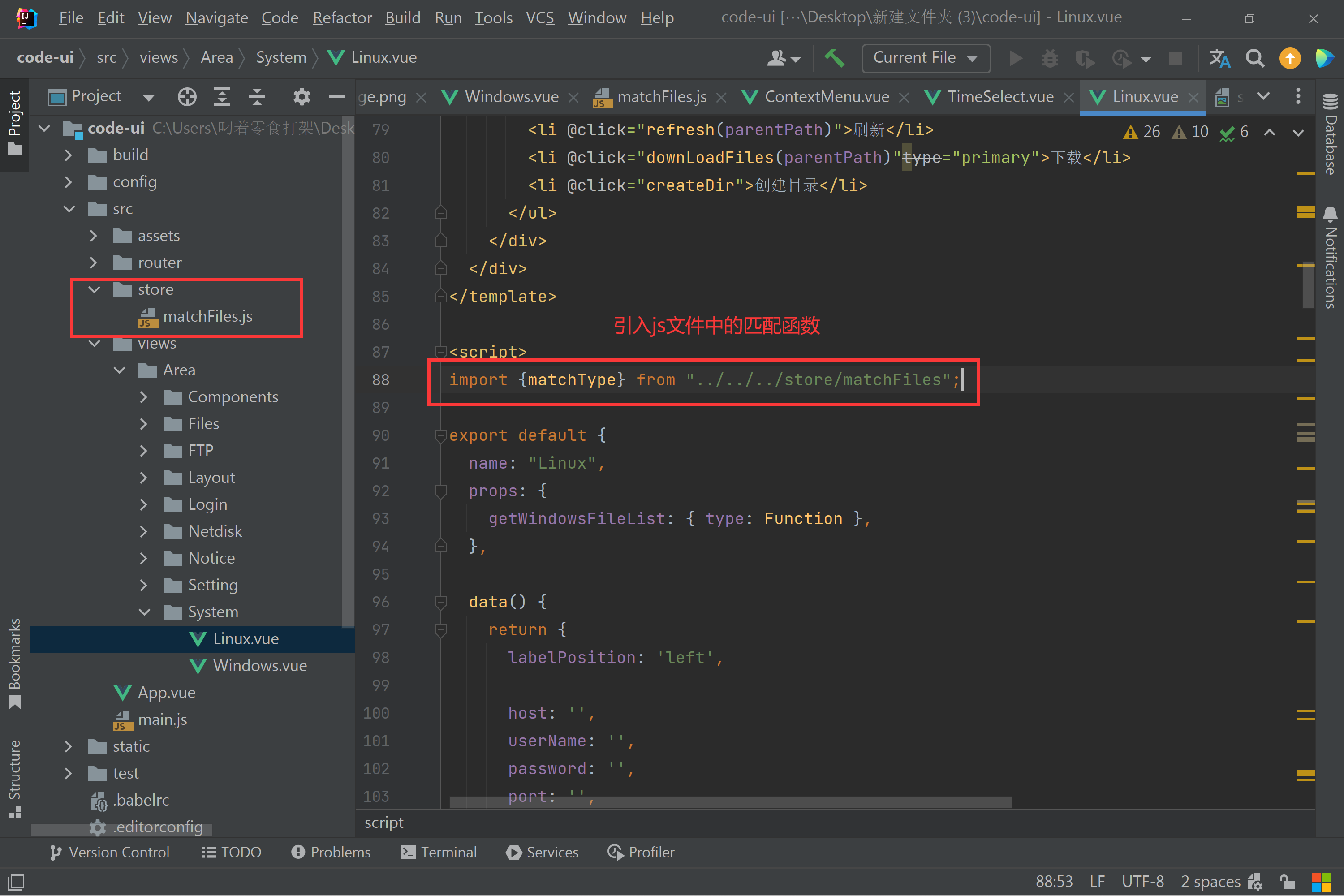The height and width of the screenshot is (896, 1344).
Task: Expand the router folder
Action: [94, 263]
